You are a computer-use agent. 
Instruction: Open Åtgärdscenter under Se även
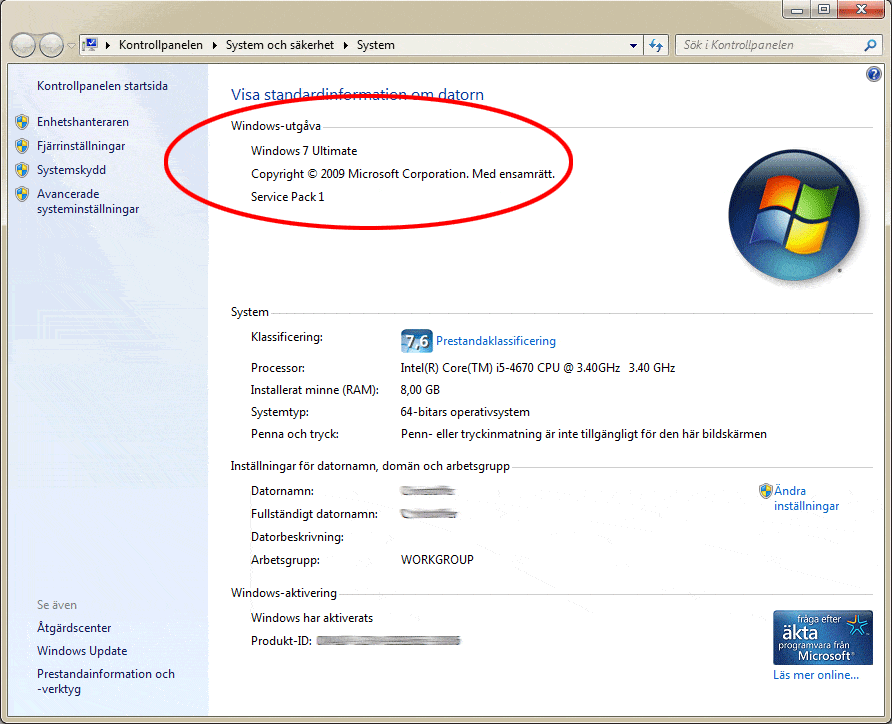[x=74, y=628]
